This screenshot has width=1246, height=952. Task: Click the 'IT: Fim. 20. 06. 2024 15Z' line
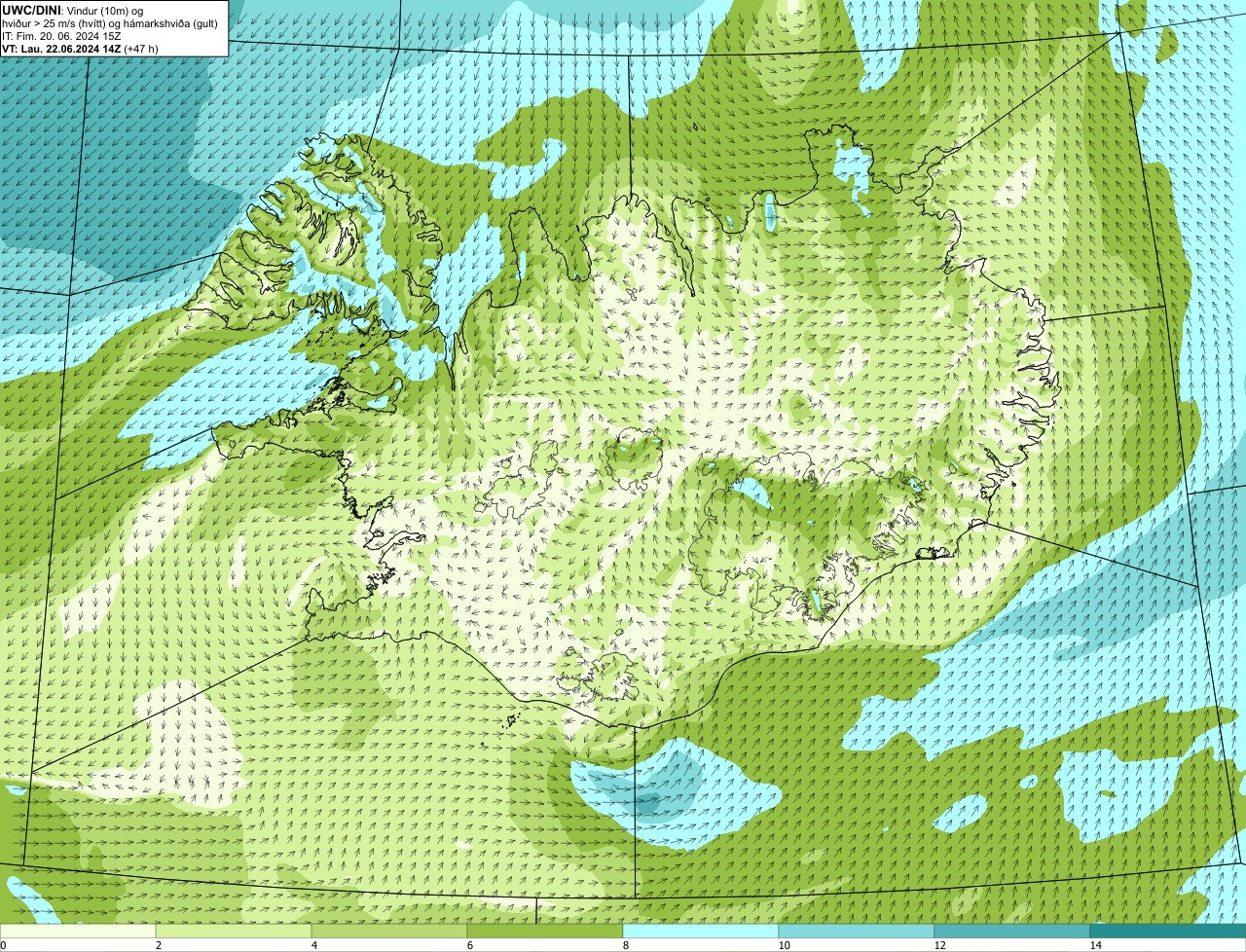[x=62, y=36]
